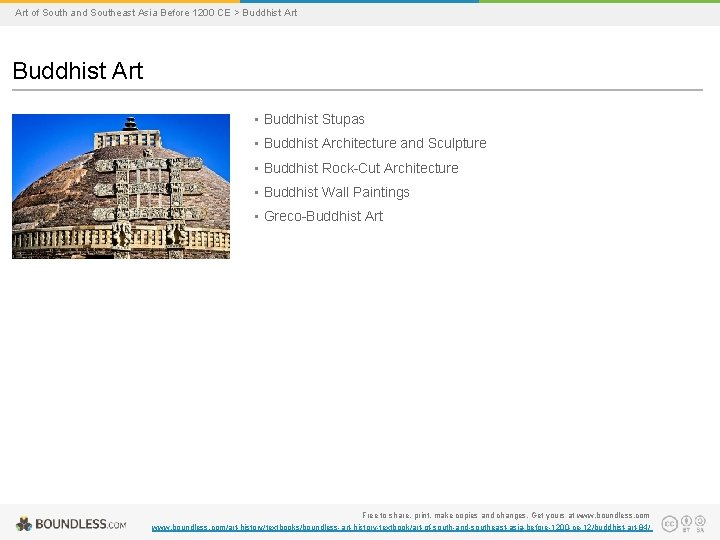The height and width of the screenshot is (540, 720).
Task: Select the 'Buddhist Wall Paintings' bullet
Action: click(337, 192)
